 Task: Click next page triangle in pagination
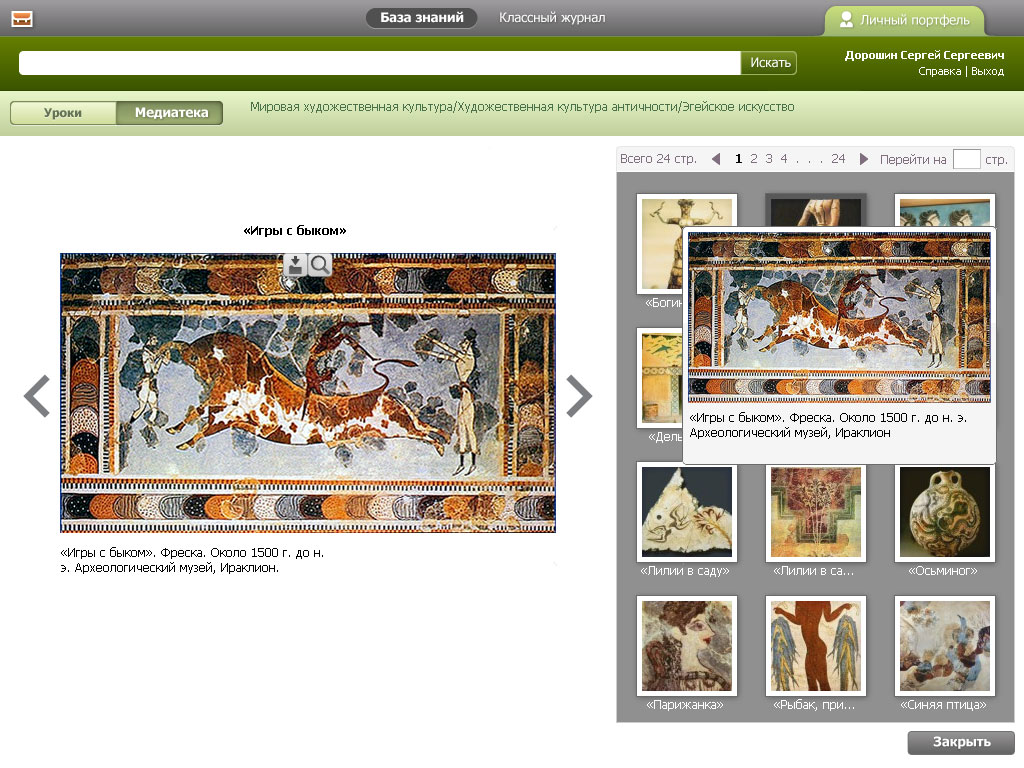(863, 159)
